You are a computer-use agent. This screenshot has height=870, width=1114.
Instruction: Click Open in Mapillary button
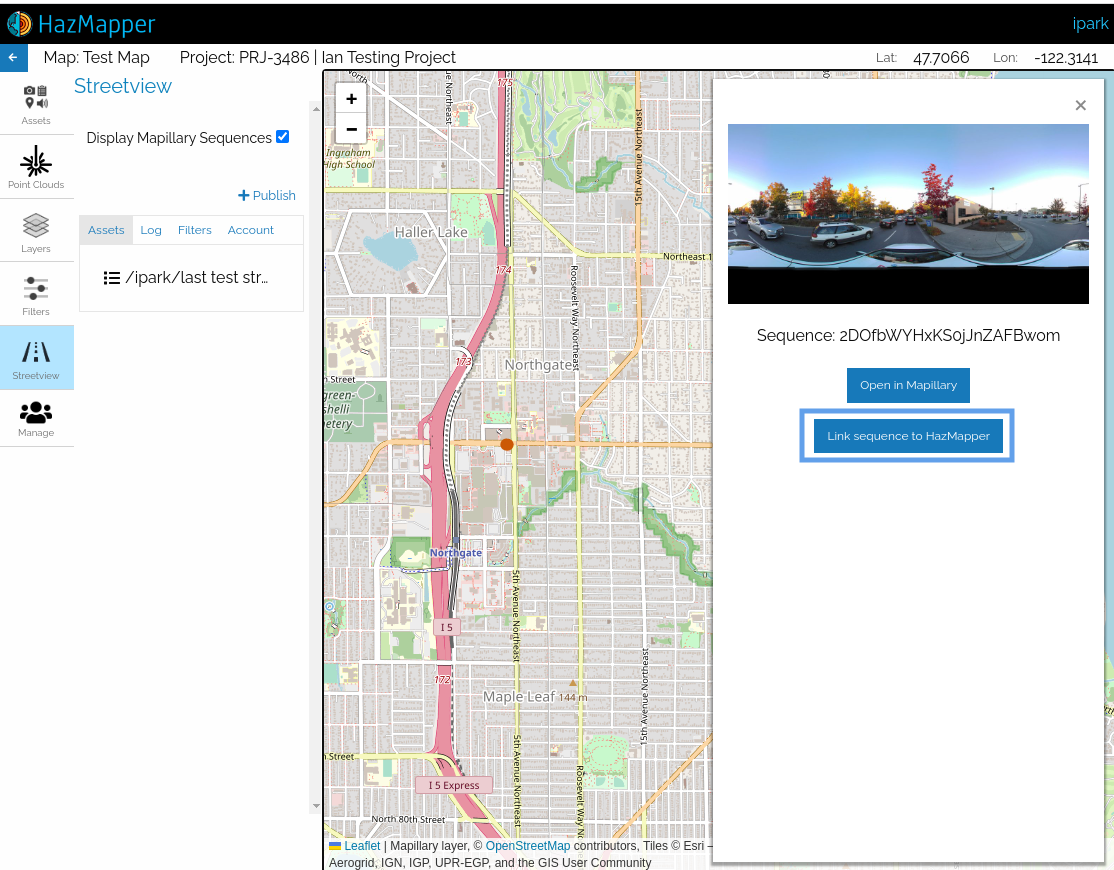coord(908,385)
